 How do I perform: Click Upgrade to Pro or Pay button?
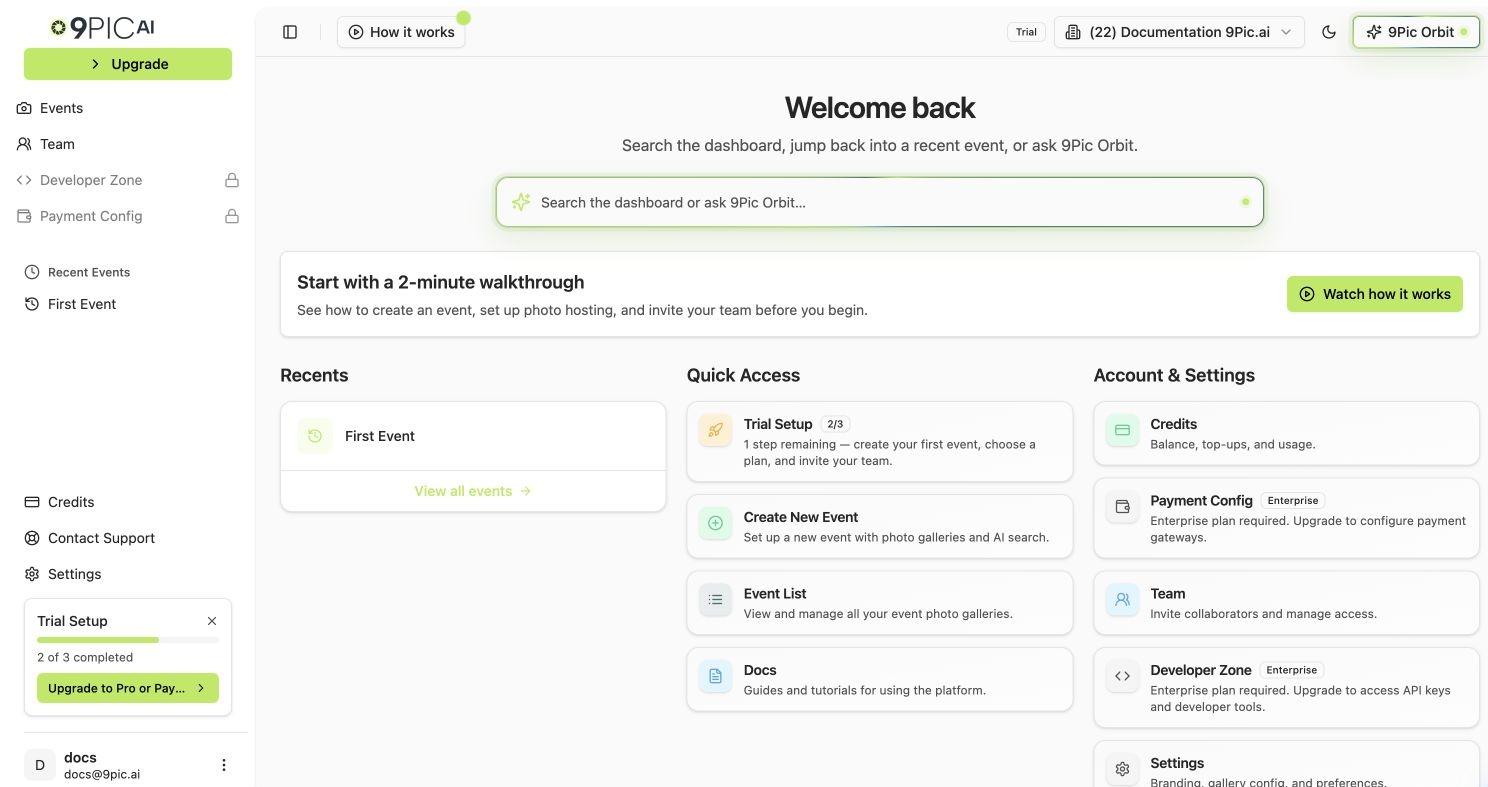128,688
